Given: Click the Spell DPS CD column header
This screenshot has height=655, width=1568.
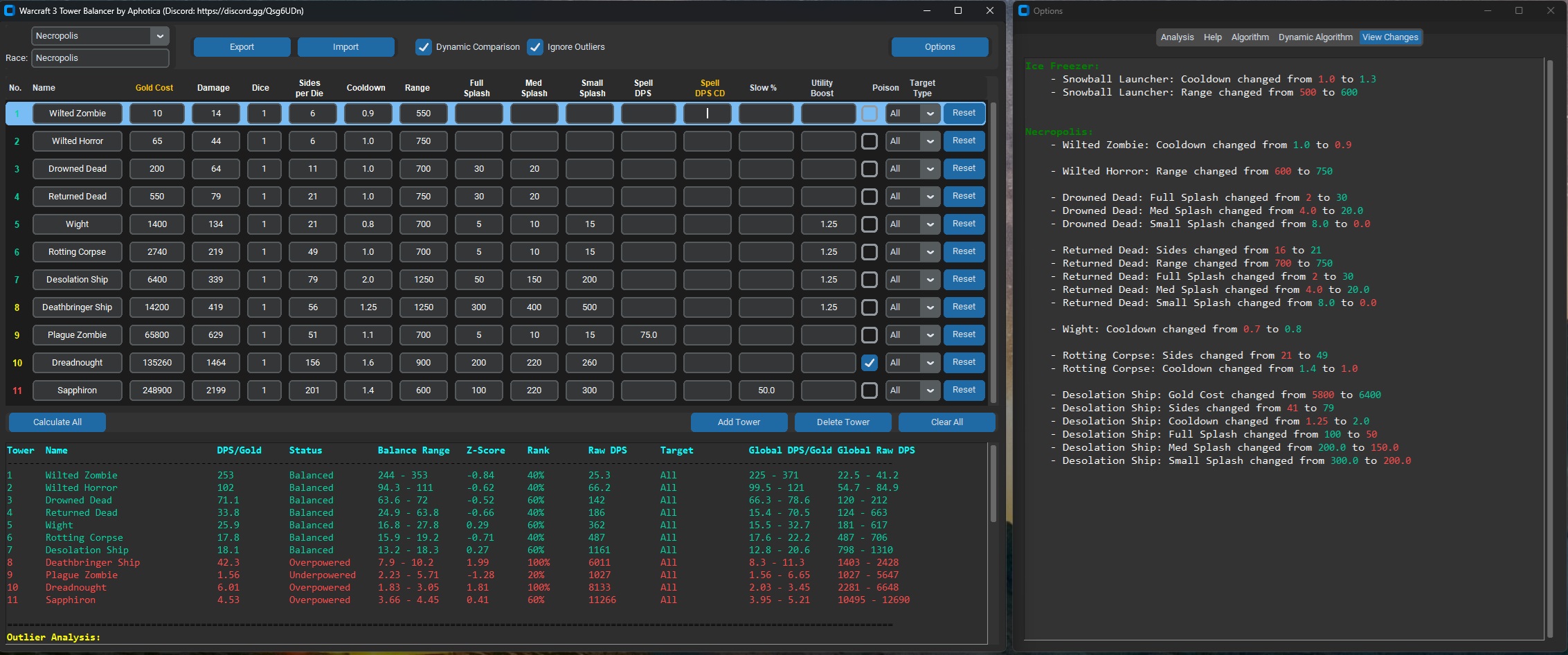Looking at the screenshot, I should (710, 88).
